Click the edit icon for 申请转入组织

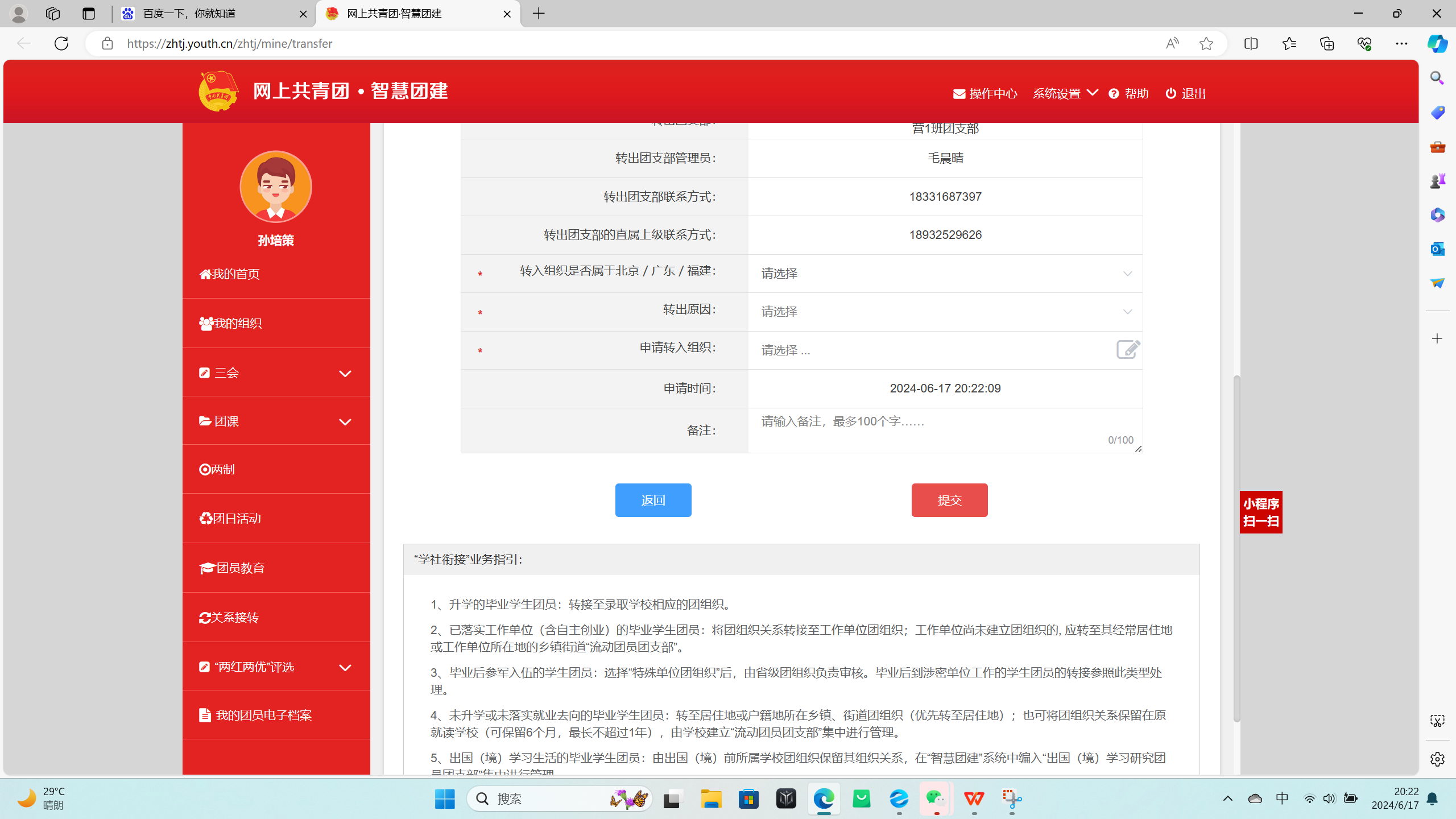pyautogui.click(x=1128, y=349)
